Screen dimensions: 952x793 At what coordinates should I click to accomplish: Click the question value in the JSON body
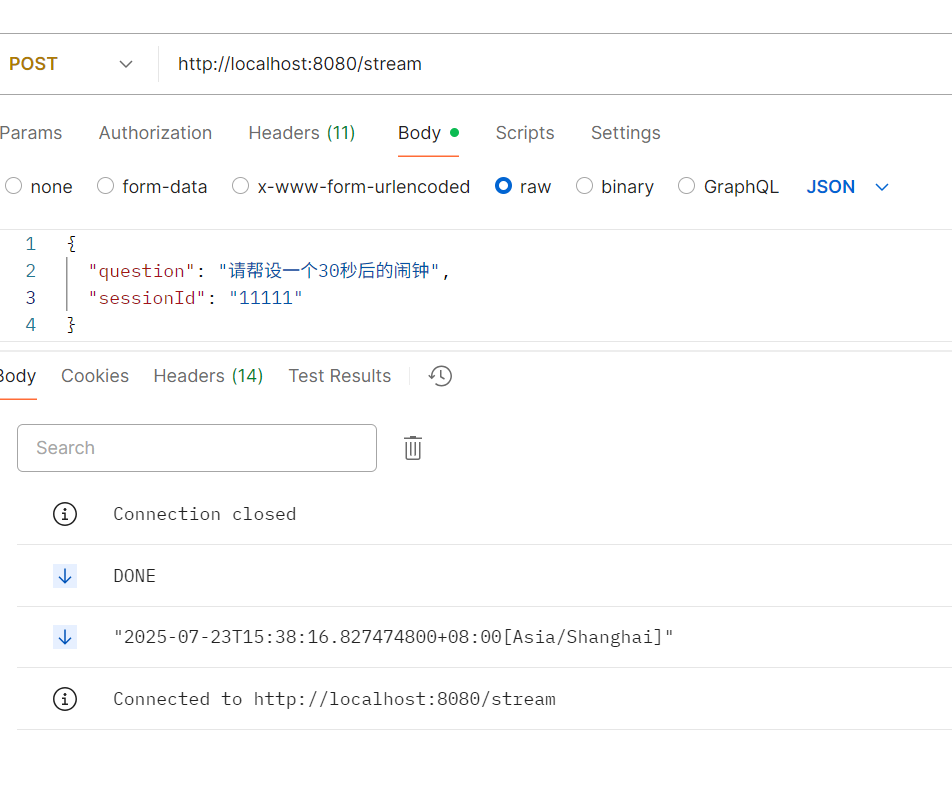tap(328, 271)
